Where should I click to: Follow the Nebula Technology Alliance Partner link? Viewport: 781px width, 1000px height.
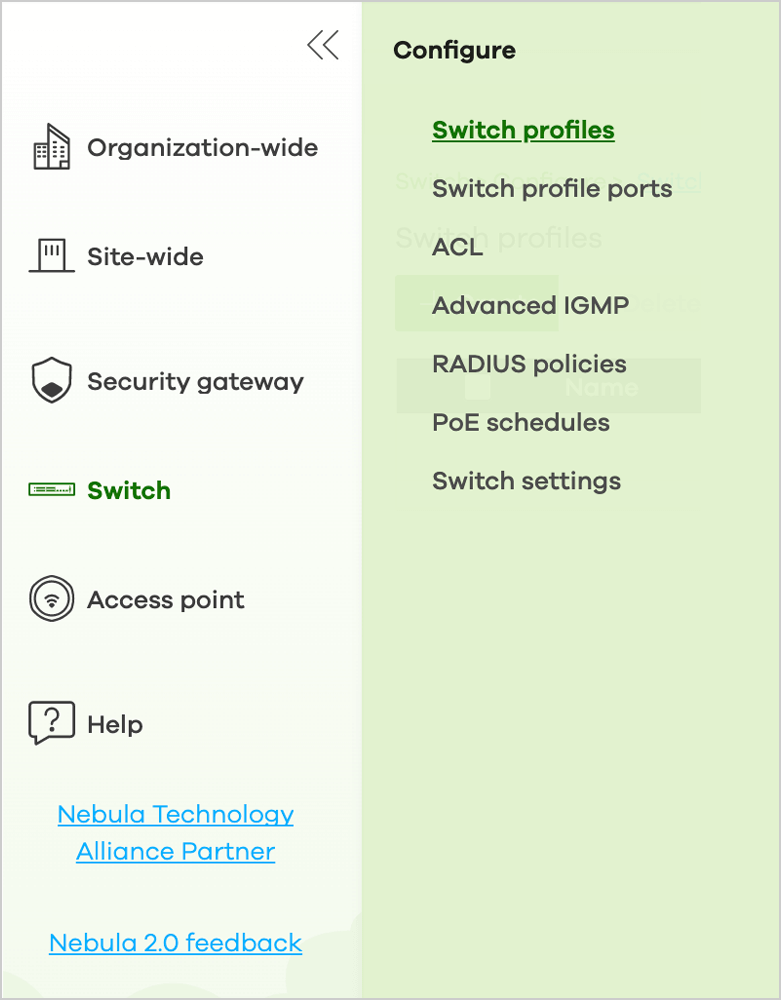(x=175, y=832)
